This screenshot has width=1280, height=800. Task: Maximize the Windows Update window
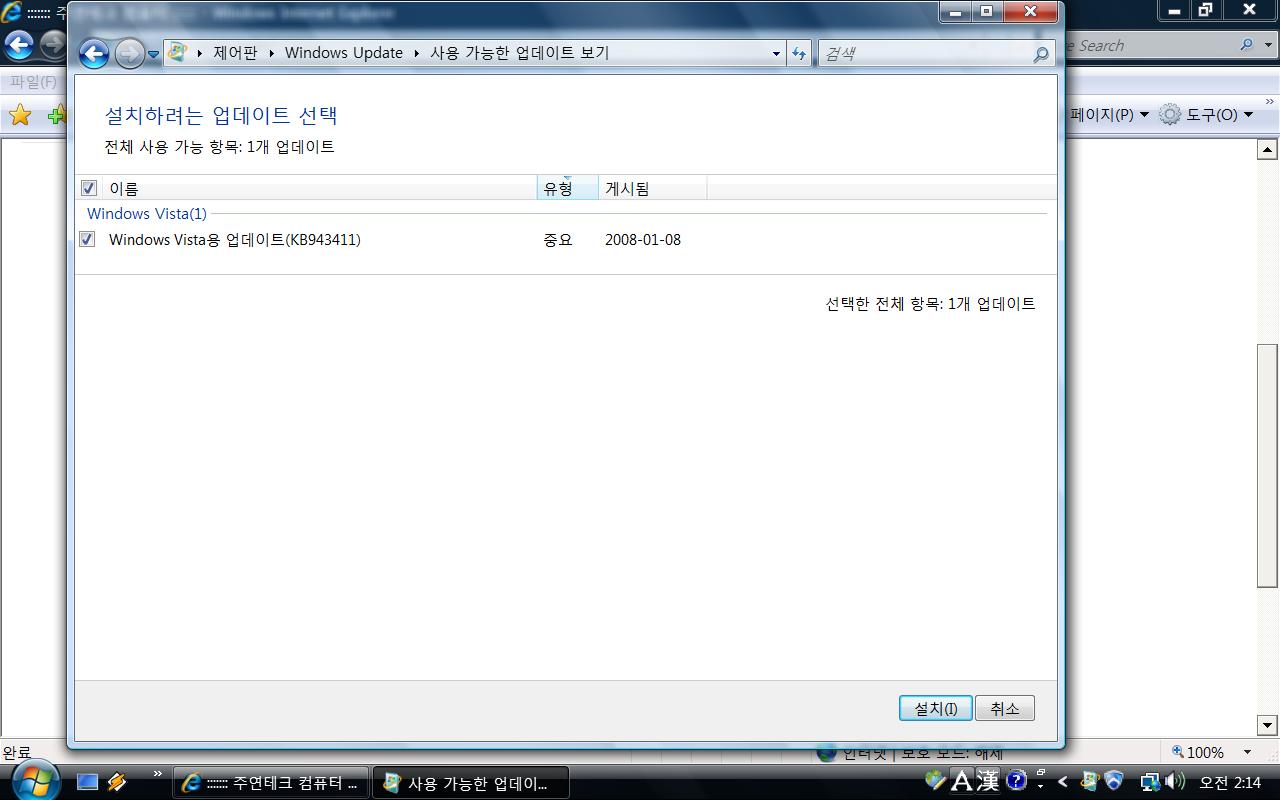click(987, 12)
